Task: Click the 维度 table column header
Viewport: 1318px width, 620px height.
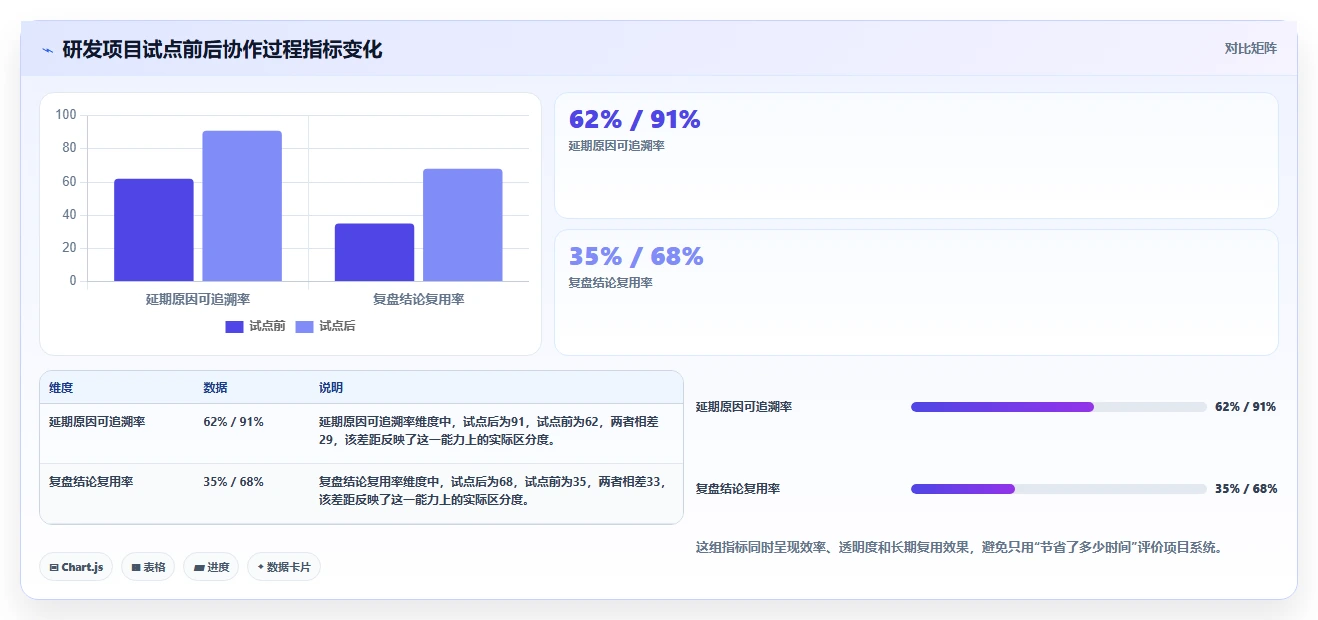Action: pos(61,388)
